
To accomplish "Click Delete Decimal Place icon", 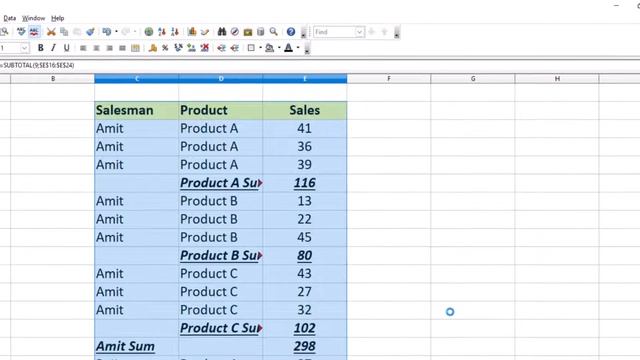I will tap(204, 48).
